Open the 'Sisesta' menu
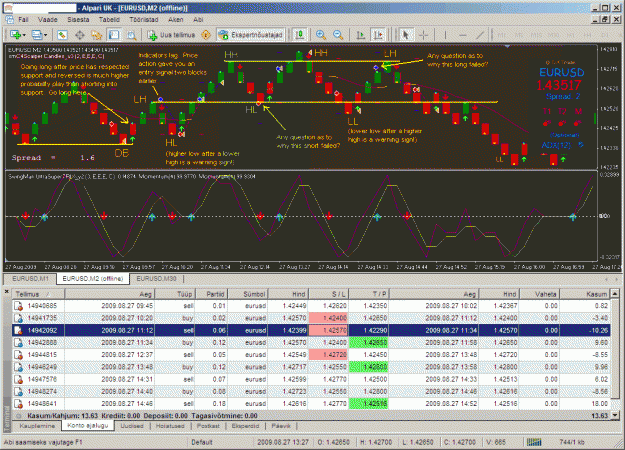The image size is (625, 450). point(78,20)
